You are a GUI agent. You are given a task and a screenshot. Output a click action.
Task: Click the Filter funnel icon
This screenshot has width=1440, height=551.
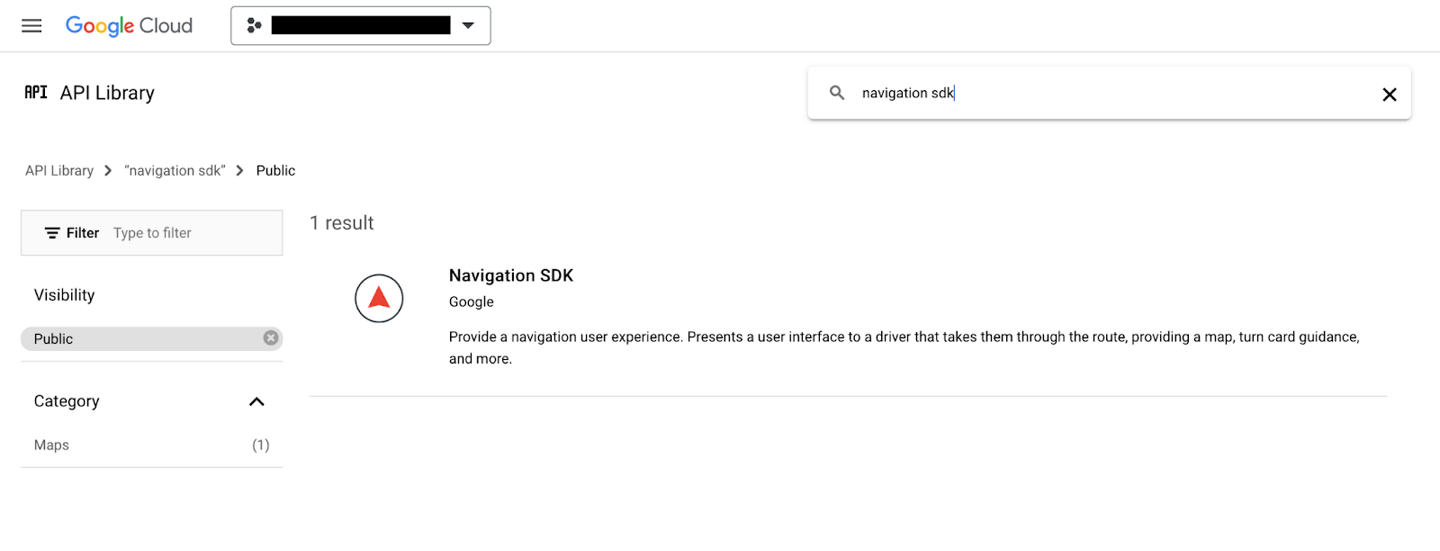tap(52, 233)
